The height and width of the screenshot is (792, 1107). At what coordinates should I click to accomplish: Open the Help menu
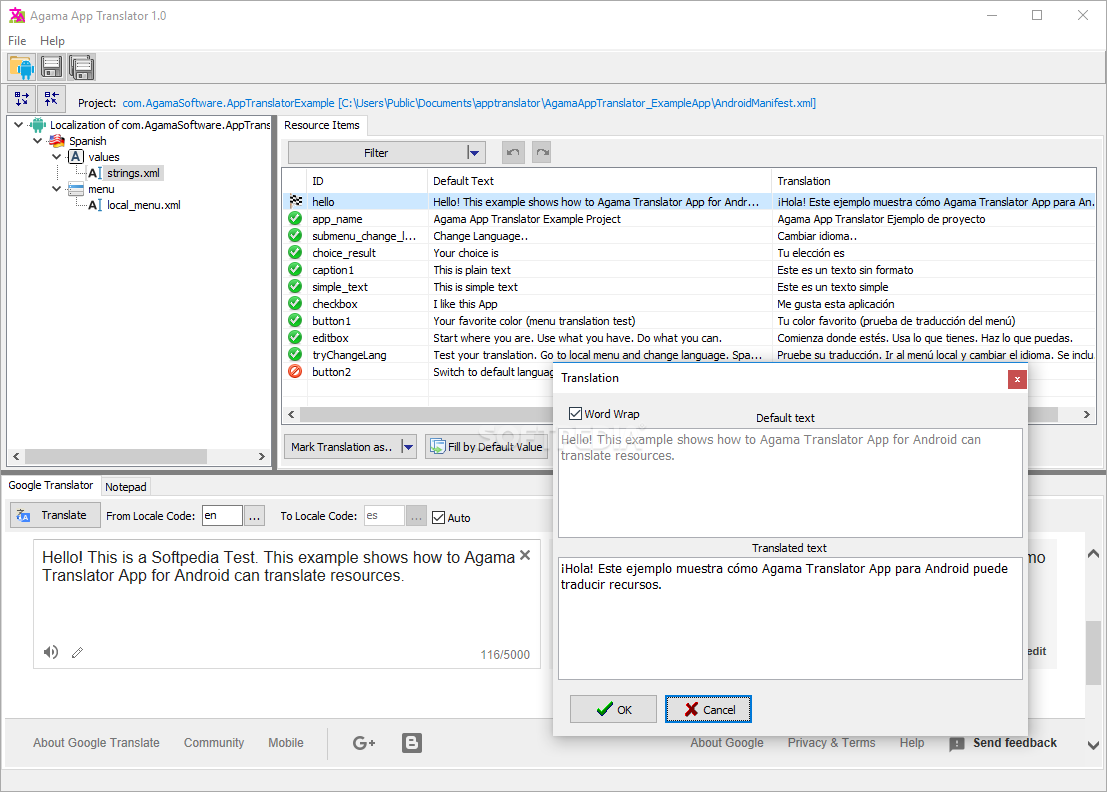tap(52, 41)
